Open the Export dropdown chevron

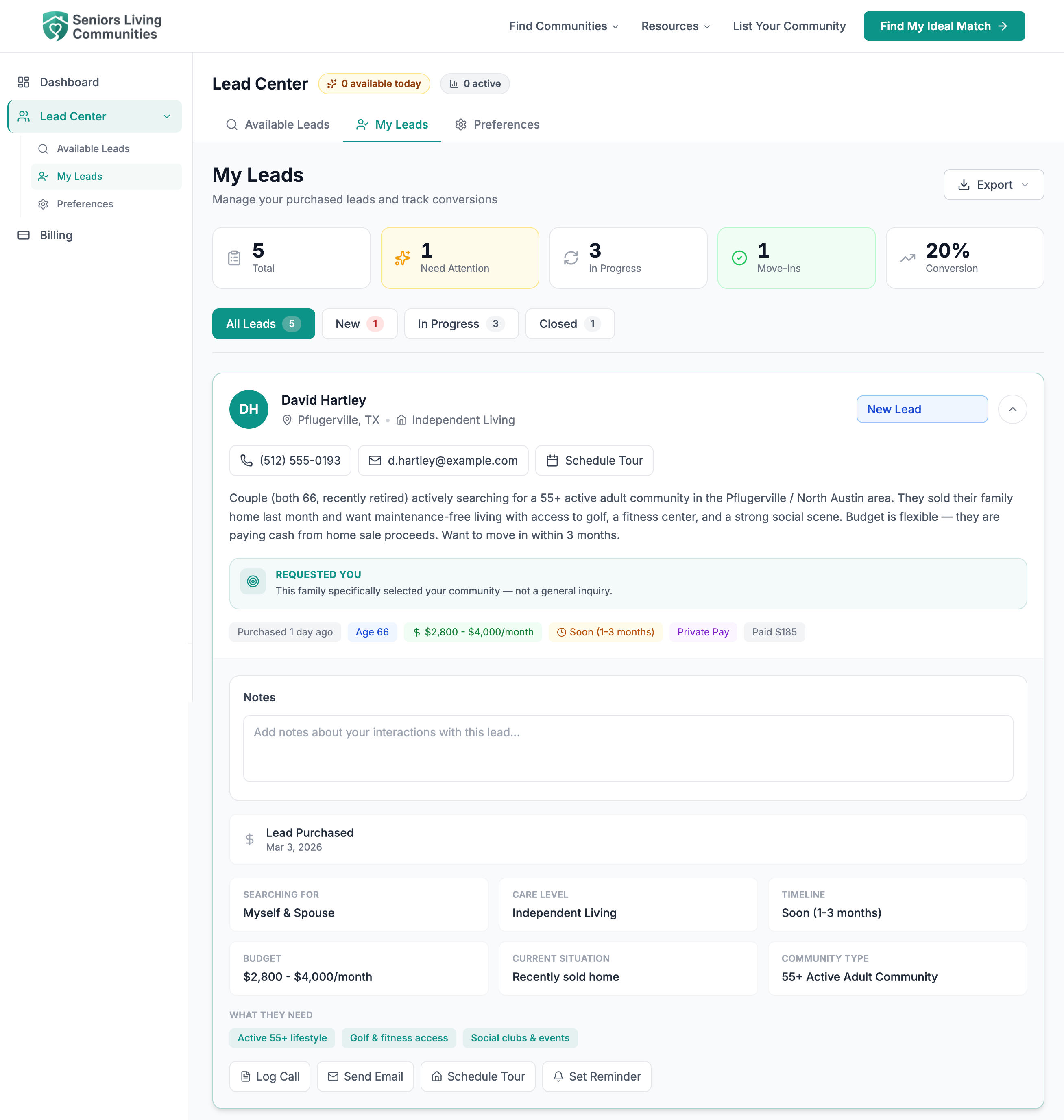click(1025, 184)
